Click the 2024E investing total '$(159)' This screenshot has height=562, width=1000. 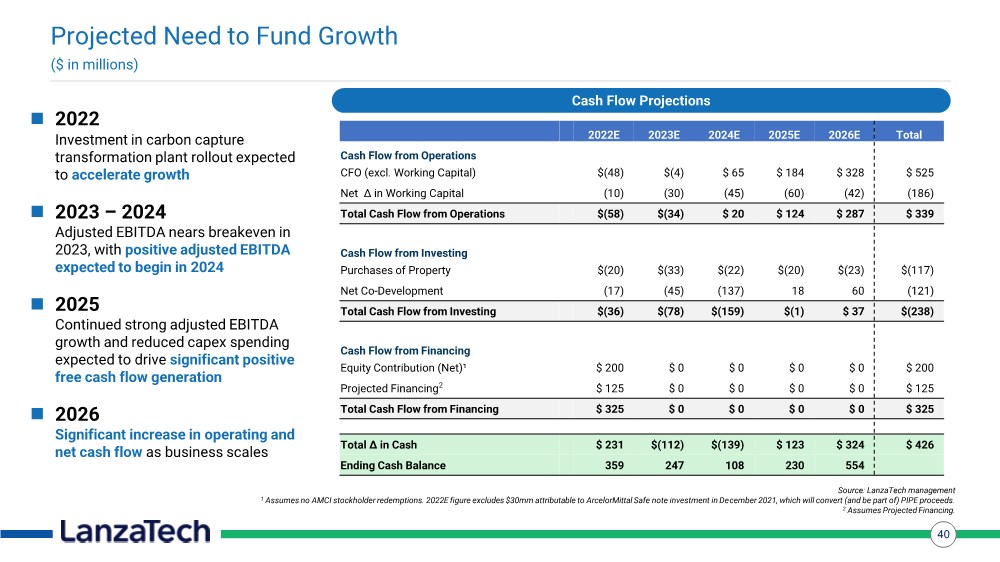pos(728,311)
